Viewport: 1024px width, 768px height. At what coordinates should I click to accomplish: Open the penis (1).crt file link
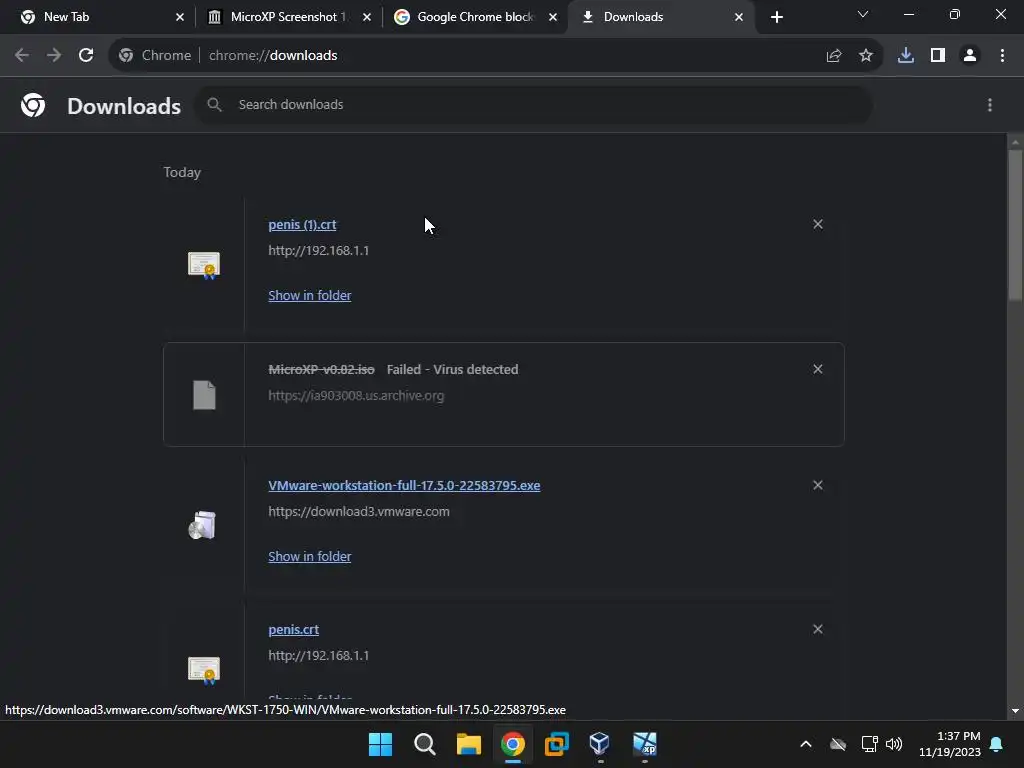302,225
